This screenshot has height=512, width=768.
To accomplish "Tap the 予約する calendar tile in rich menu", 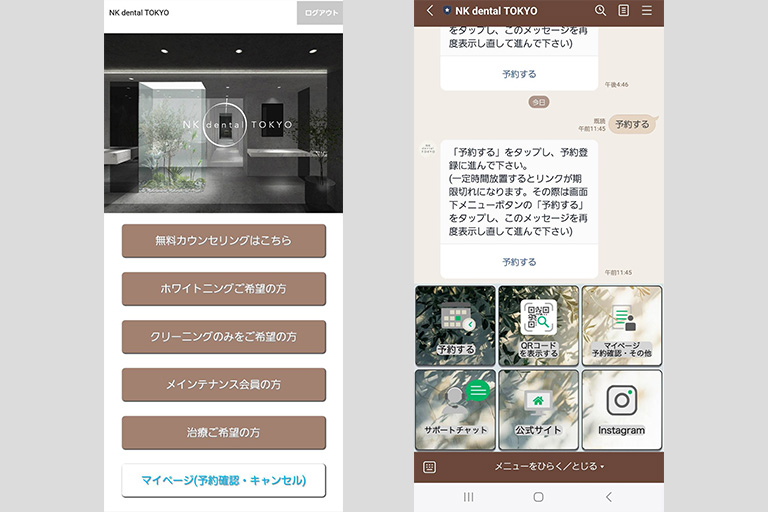I will [x=455, y=326].
